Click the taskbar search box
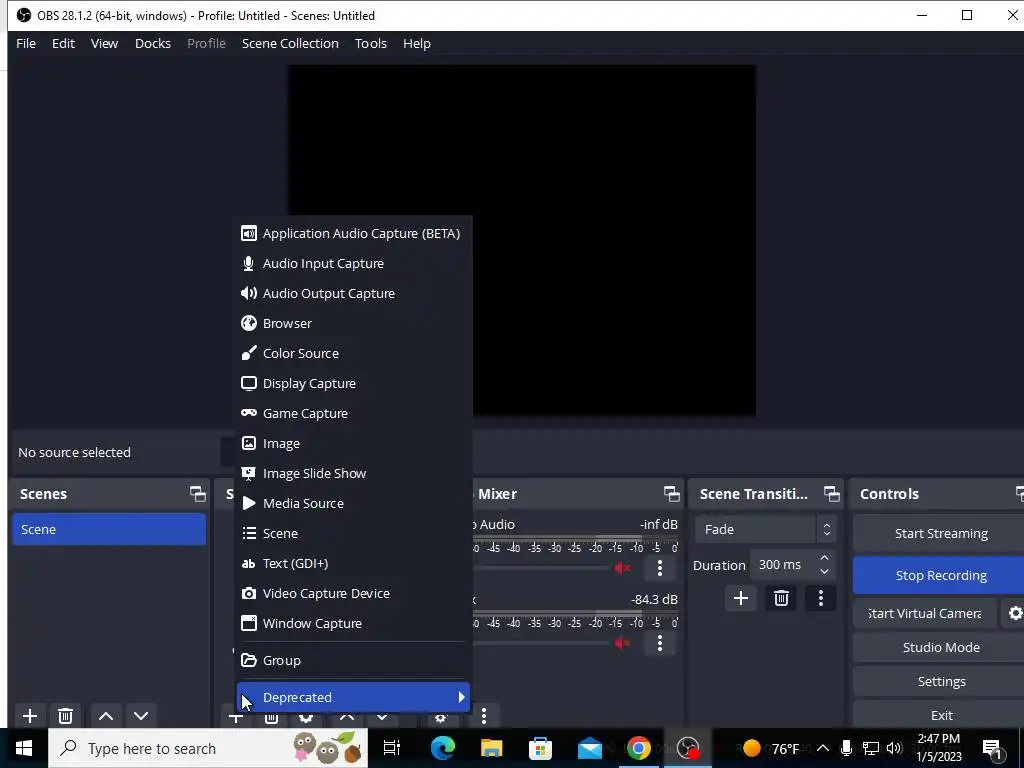Viewport: 1024px width, 768px height. point(208,748)
